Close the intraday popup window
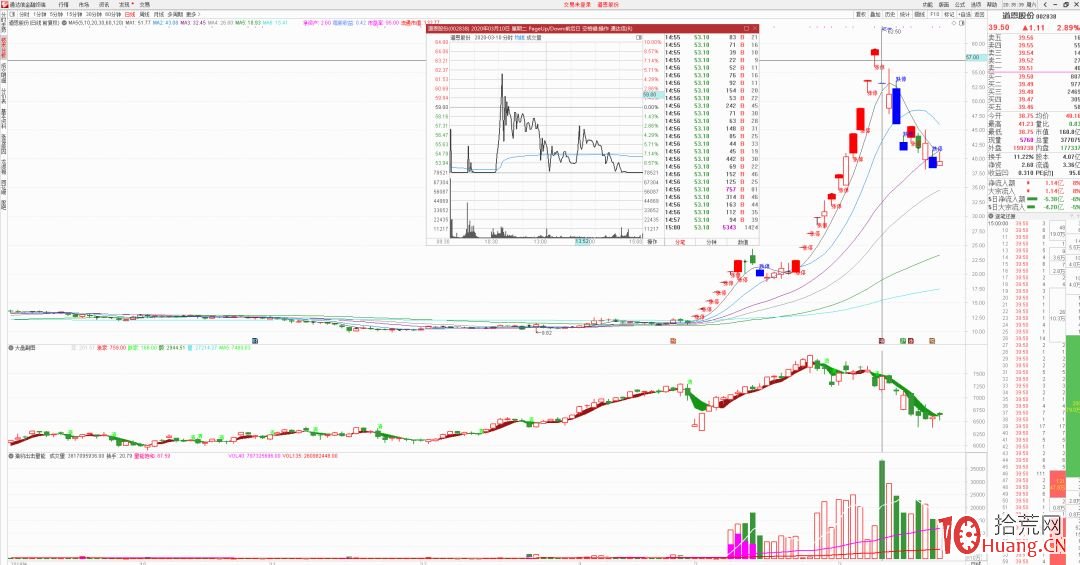The width and height of the screenshot is (1080, 565). [755, 28]
